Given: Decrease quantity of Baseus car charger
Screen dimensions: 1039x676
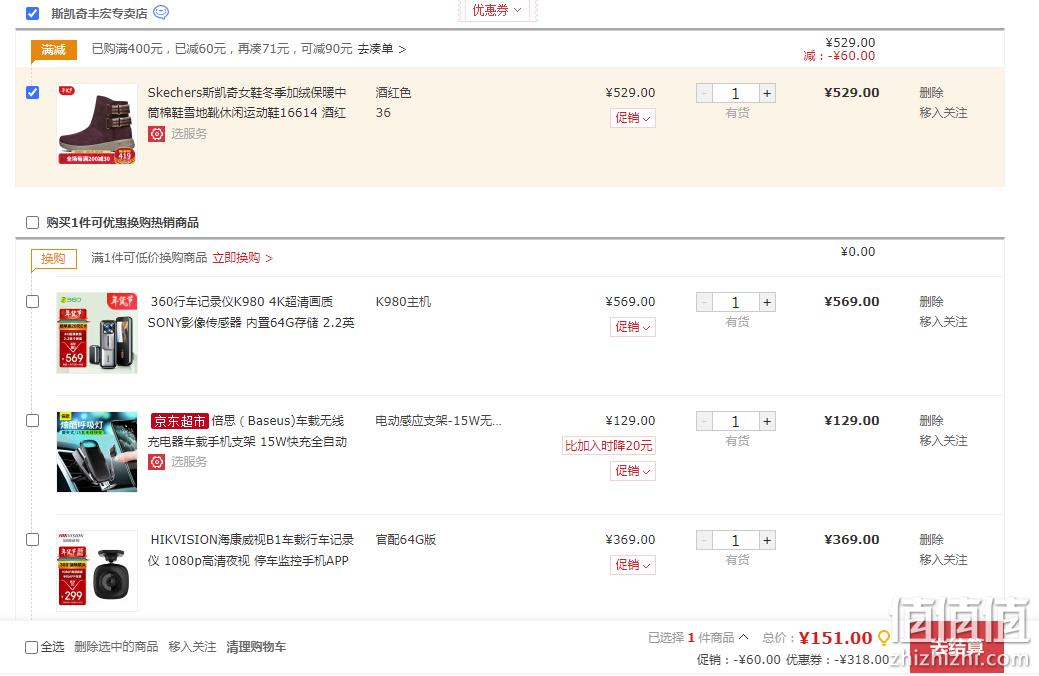Looking at the screenshot, I should 704,421.
